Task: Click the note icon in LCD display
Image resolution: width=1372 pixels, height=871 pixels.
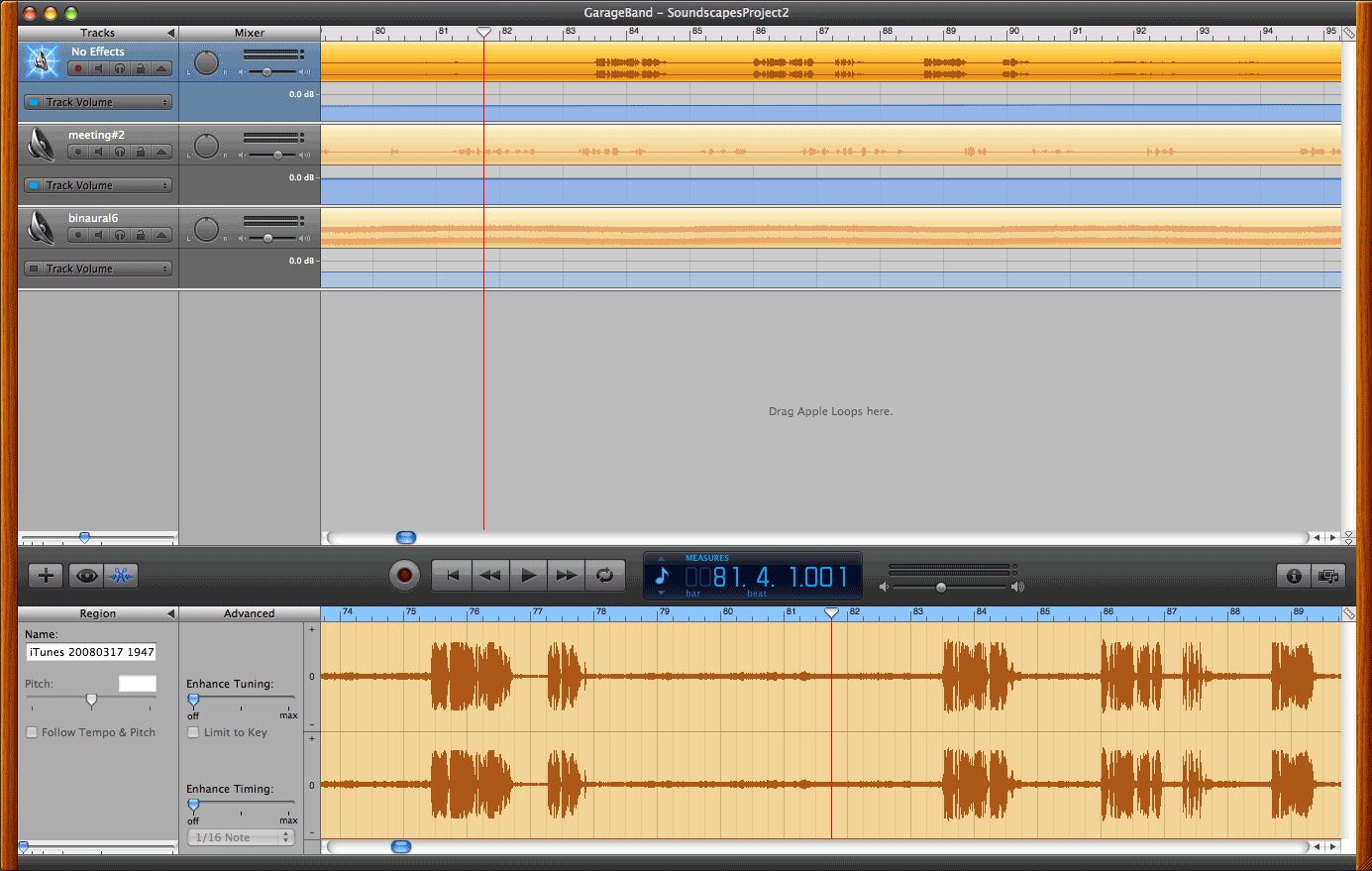Action: (663, 577)
